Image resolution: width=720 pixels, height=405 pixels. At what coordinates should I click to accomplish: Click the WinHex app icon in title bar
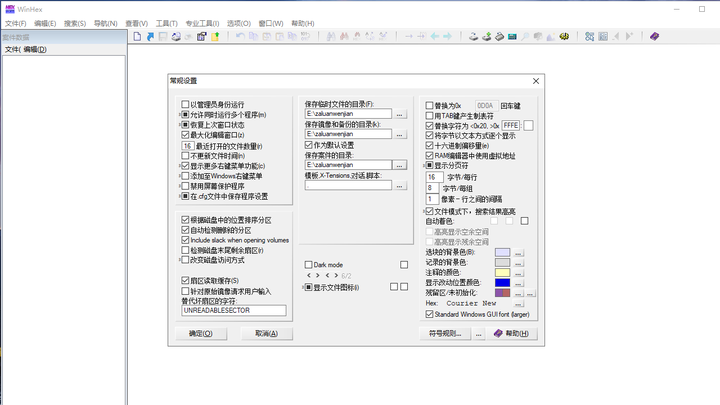pyautogui.click(x=10, y=9)
